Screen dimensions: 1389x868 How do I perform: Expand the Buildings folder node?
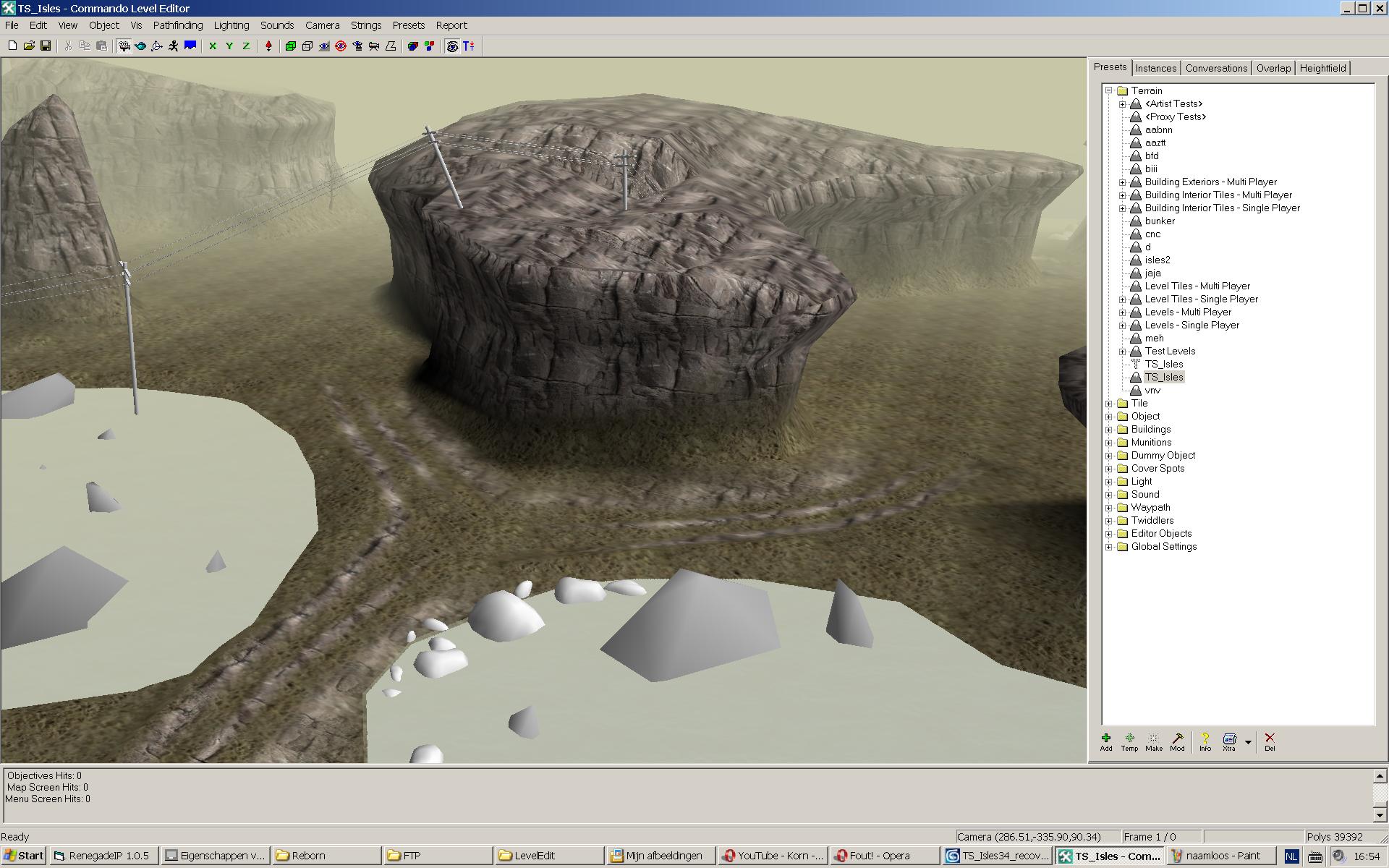click(x=1108, y=430)
